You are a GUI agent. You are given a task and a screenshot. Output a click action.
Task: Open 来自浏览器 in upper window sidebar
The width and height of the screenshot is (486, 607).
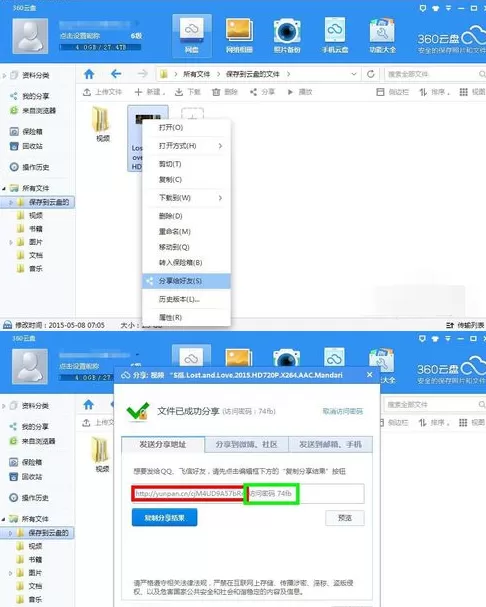pos(33,111)
